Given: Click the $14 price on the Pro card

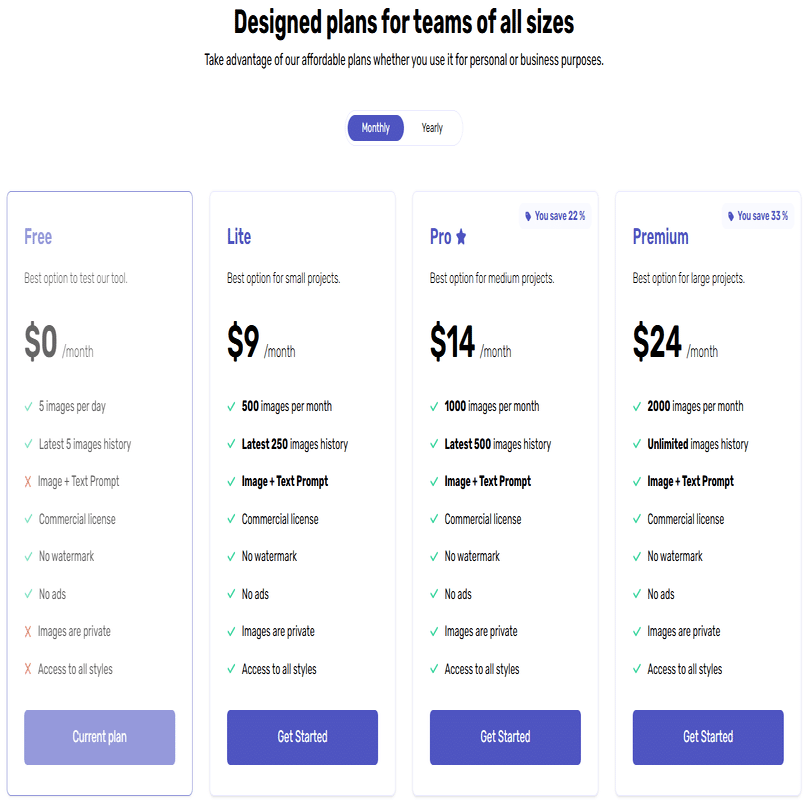Looking at the screenshot, I should (x=453, y=343).
